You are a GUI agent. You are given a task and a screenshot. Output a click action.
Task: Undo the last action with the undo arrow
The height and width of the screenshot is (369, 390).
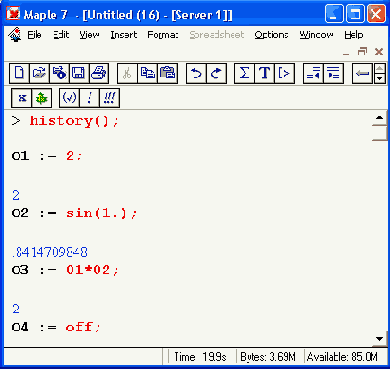pos(196,73)
